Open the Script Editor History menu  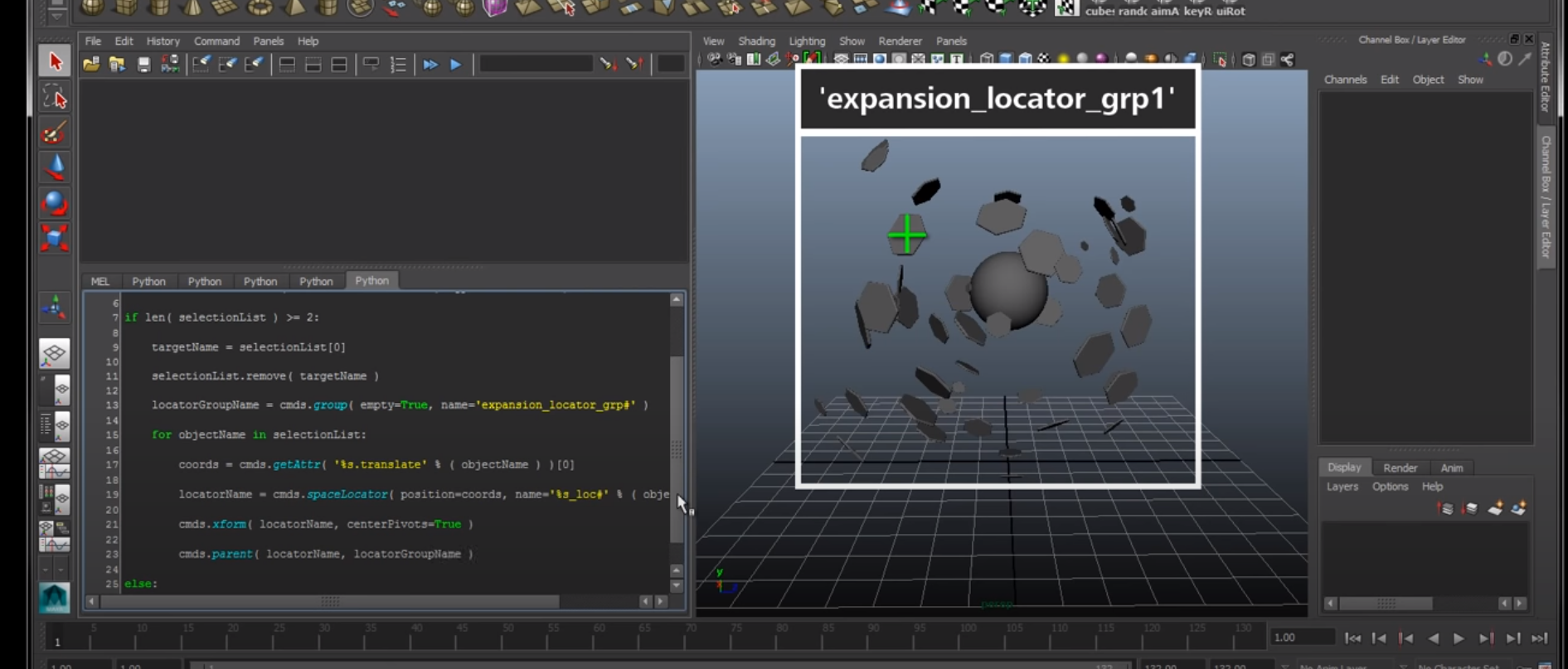pyautogui.click(x=163, y=41)
